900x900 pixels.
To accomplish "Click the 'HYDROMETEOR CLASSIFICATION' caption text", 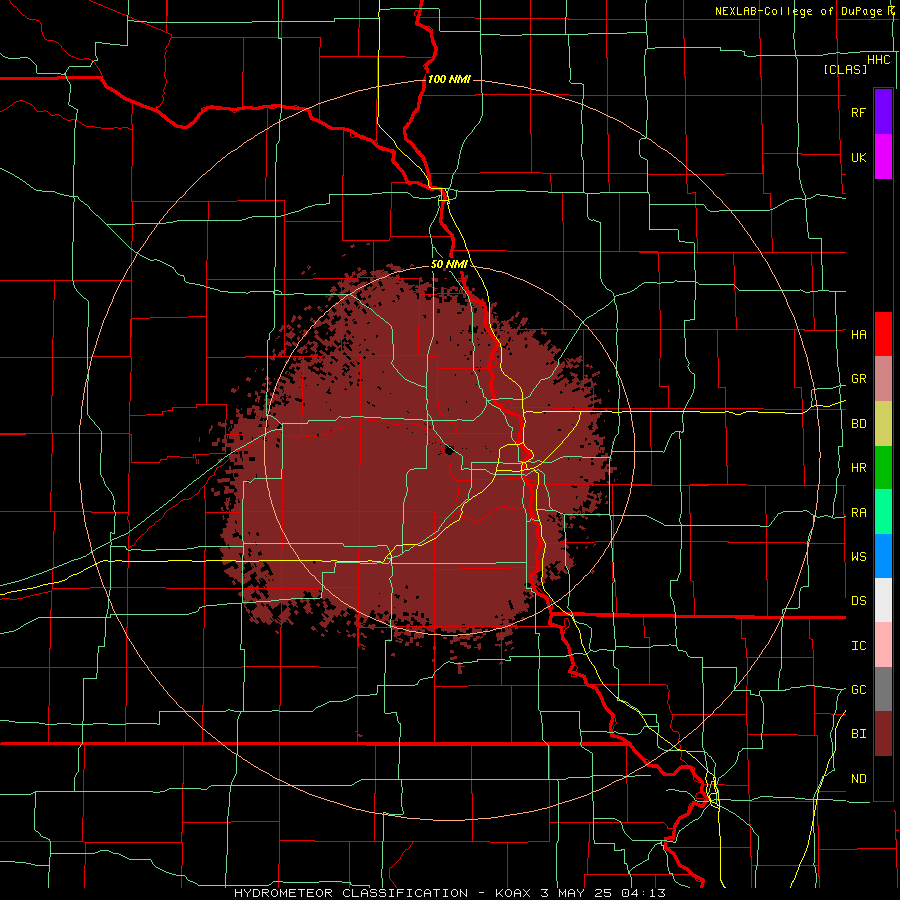I will point(351,893).
